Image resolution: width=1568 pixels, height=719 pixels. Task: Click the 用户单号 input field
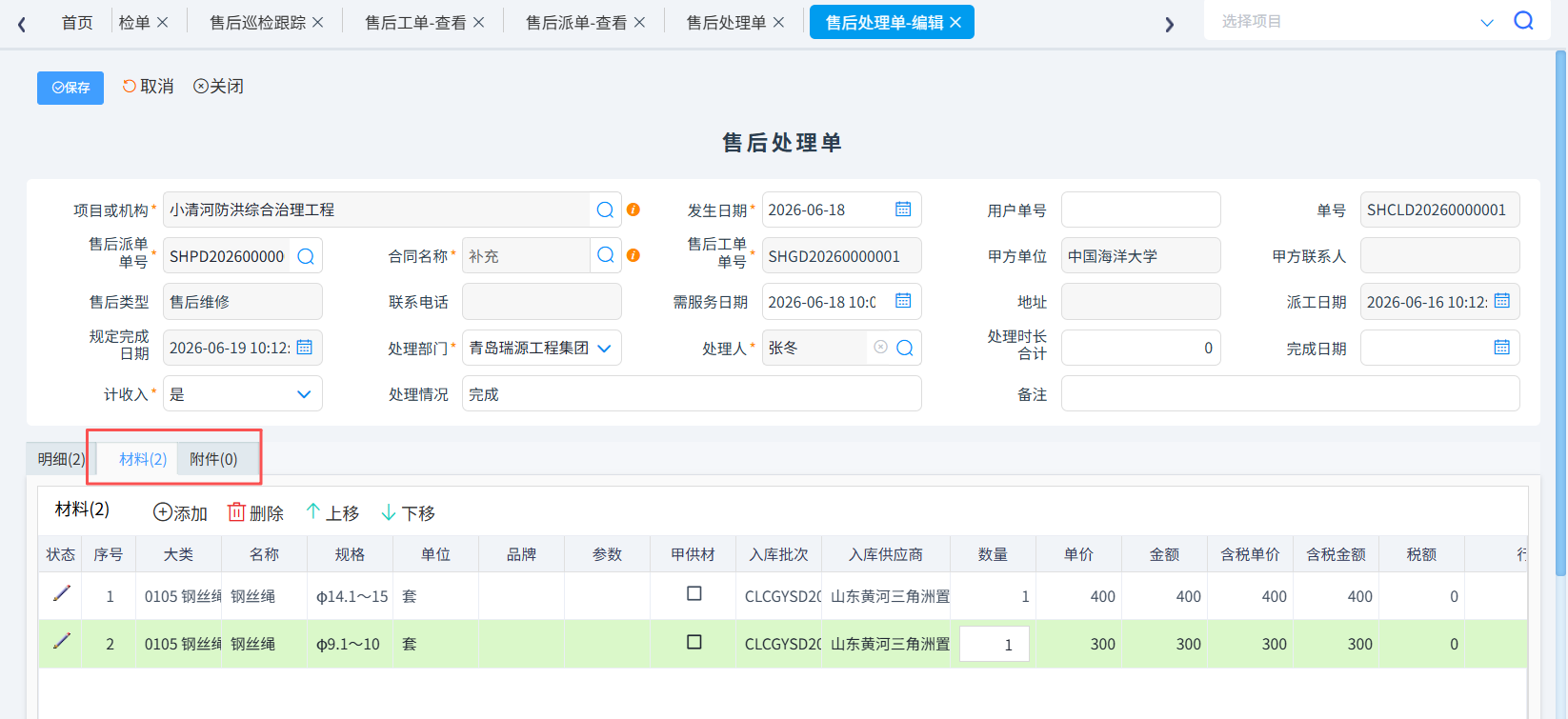(x=1140, y=210)
